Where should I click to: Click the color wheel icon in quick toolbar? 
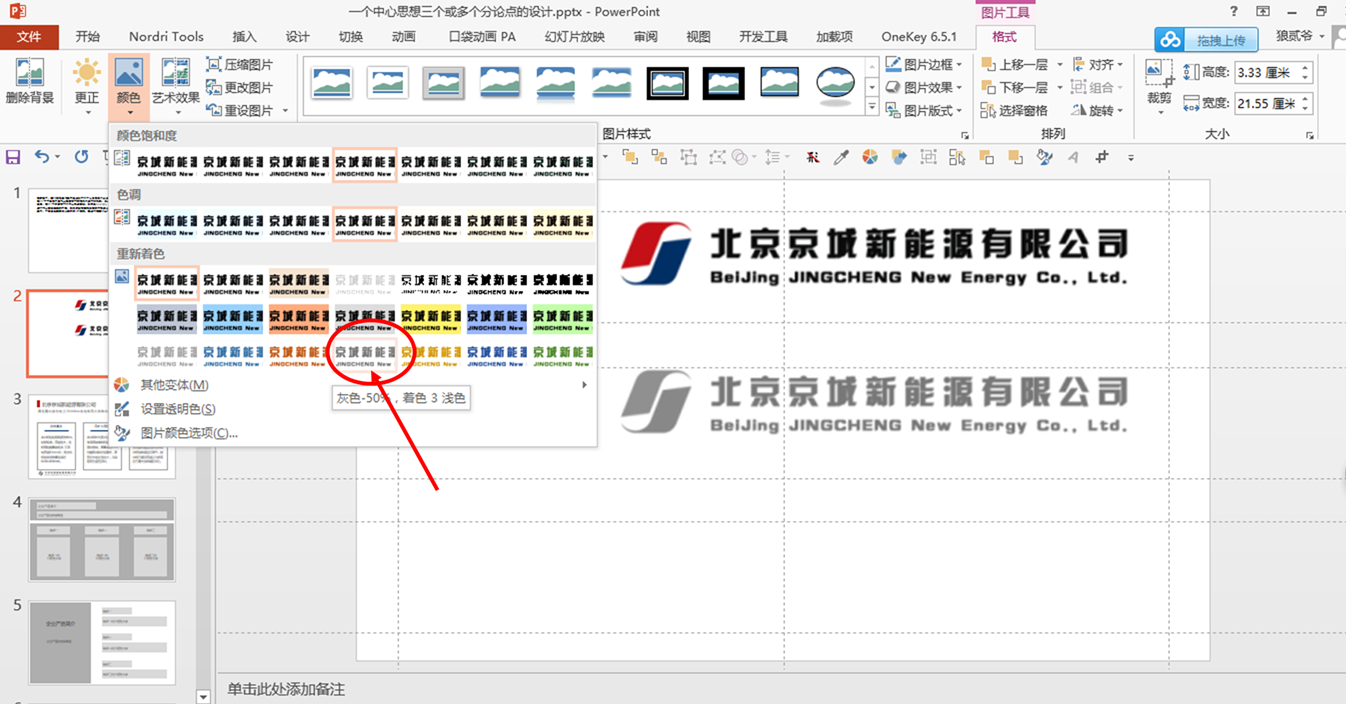[x=870, y=157]
